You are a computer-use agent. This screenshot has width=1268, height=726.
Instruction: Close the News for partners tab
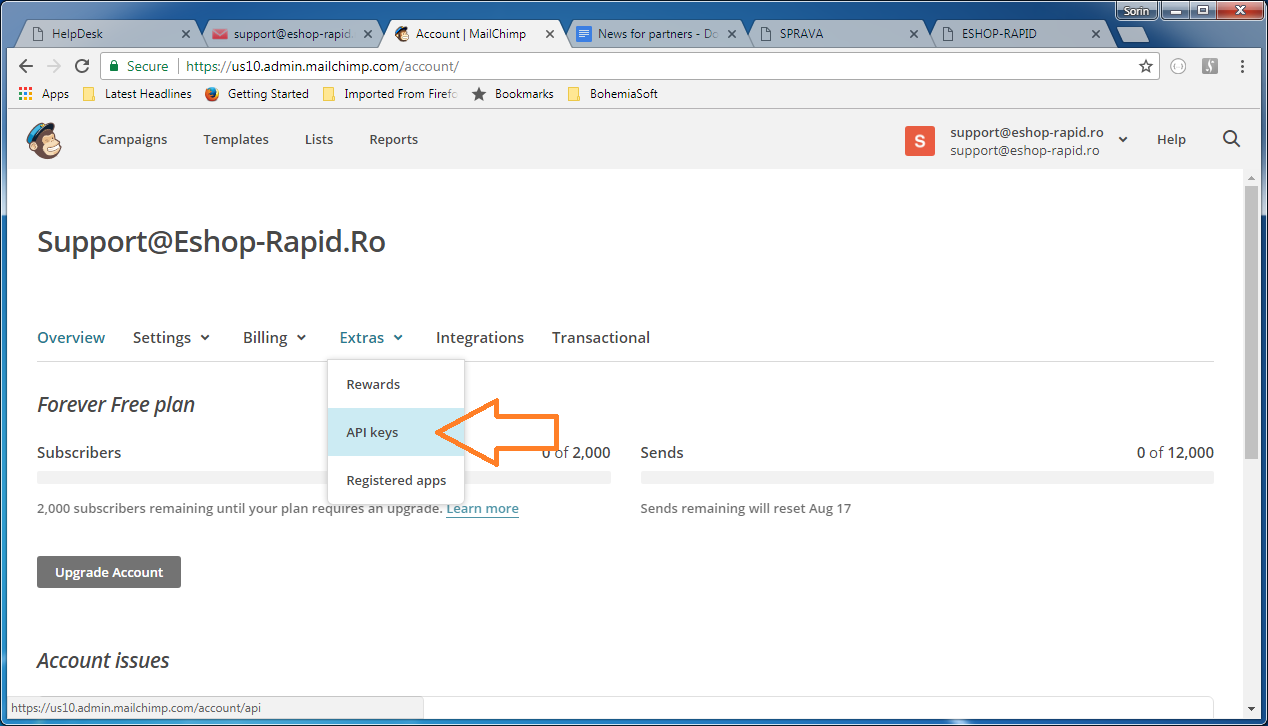tap(732, 34)
